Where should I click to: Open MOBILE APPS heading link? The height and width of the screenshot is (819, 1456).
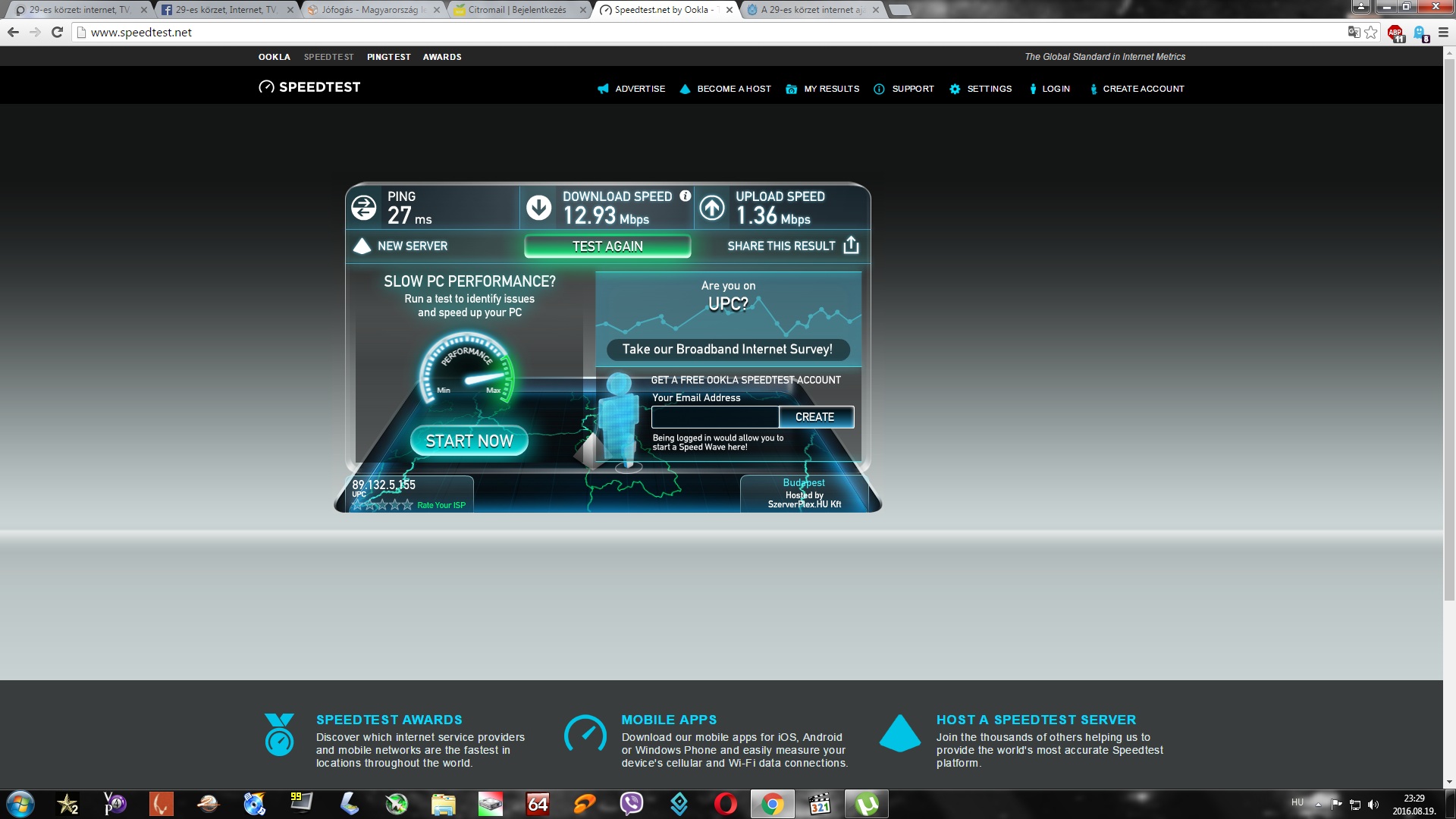click(x=669, y=720)
